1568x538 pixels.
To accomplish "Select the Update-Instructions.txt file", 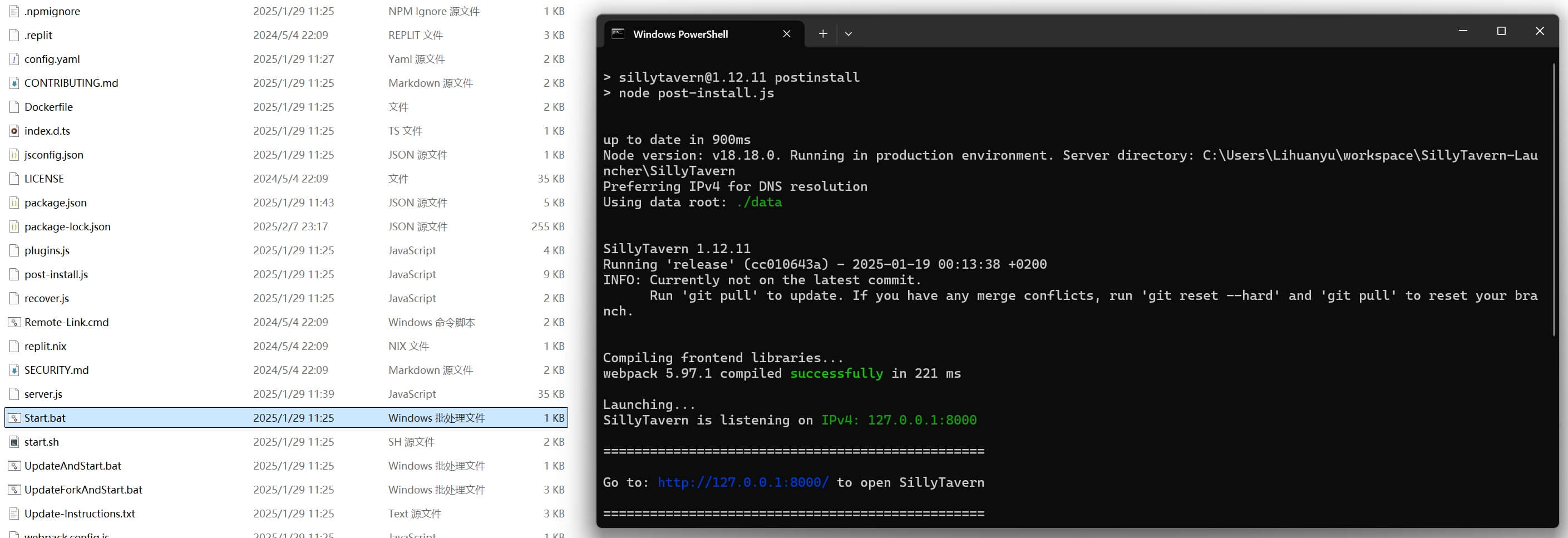I will pos(80,514).
